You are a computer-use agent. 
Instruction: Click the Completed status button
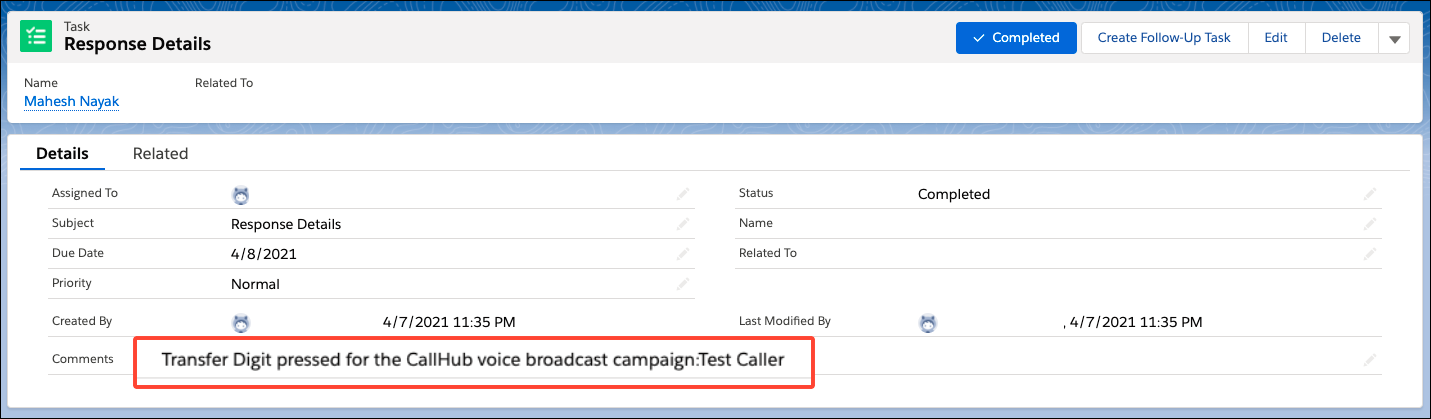(x=1016, y=38)
